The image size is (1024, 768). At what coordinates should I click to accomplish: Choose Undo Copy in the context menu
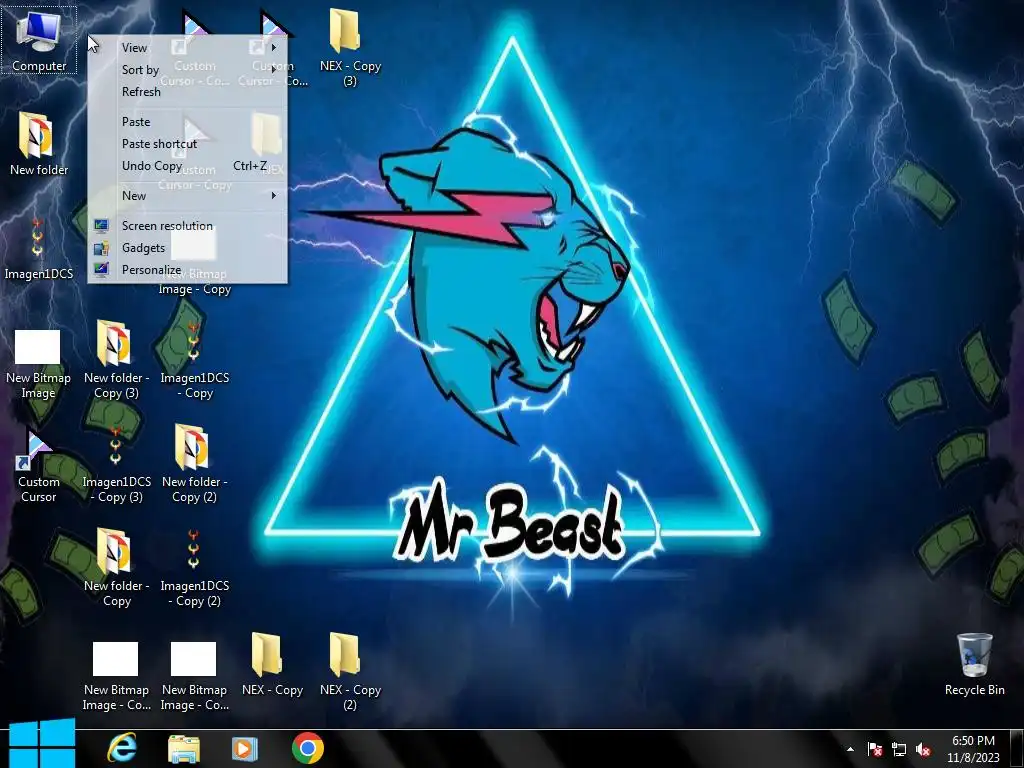tap(187, 166)
